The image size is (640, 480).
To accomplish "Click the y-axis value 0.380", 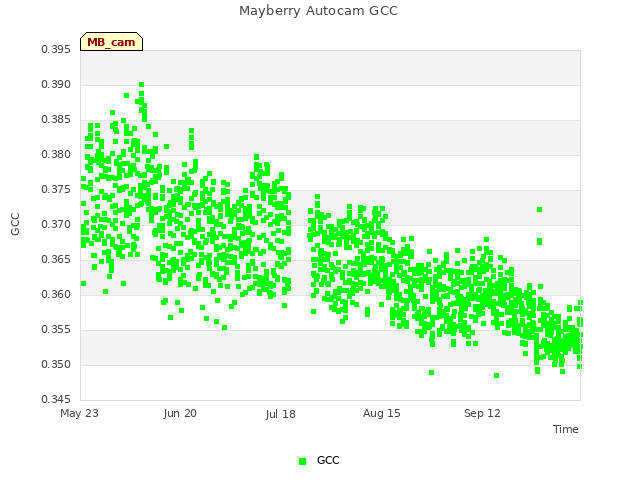I will (56, 154).
